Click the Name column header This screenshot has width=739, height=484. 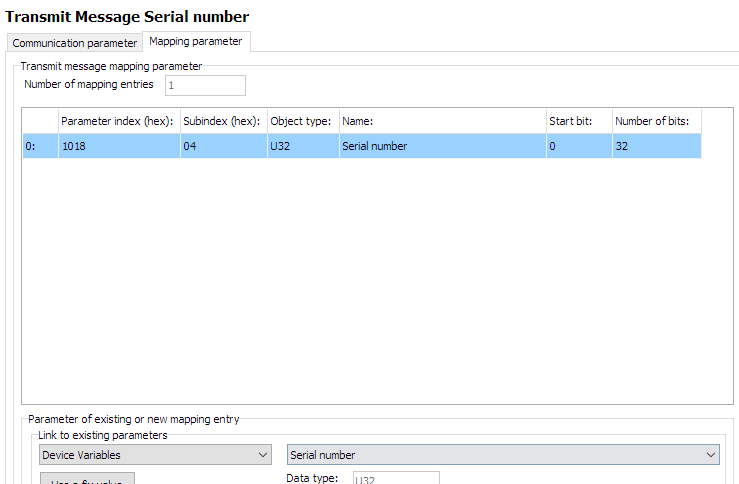click(441, 121)
